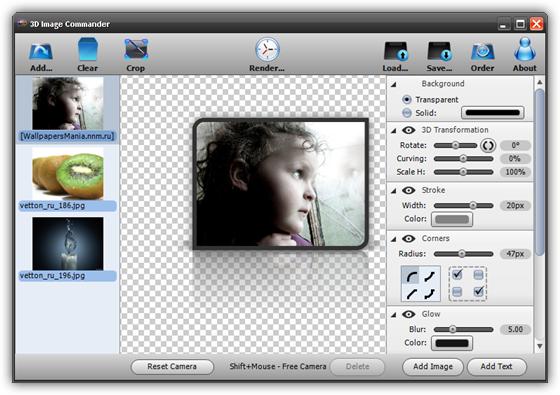Screen dimensions: 560x395
Task: Click the Delete button
Action: click(358, 367)
